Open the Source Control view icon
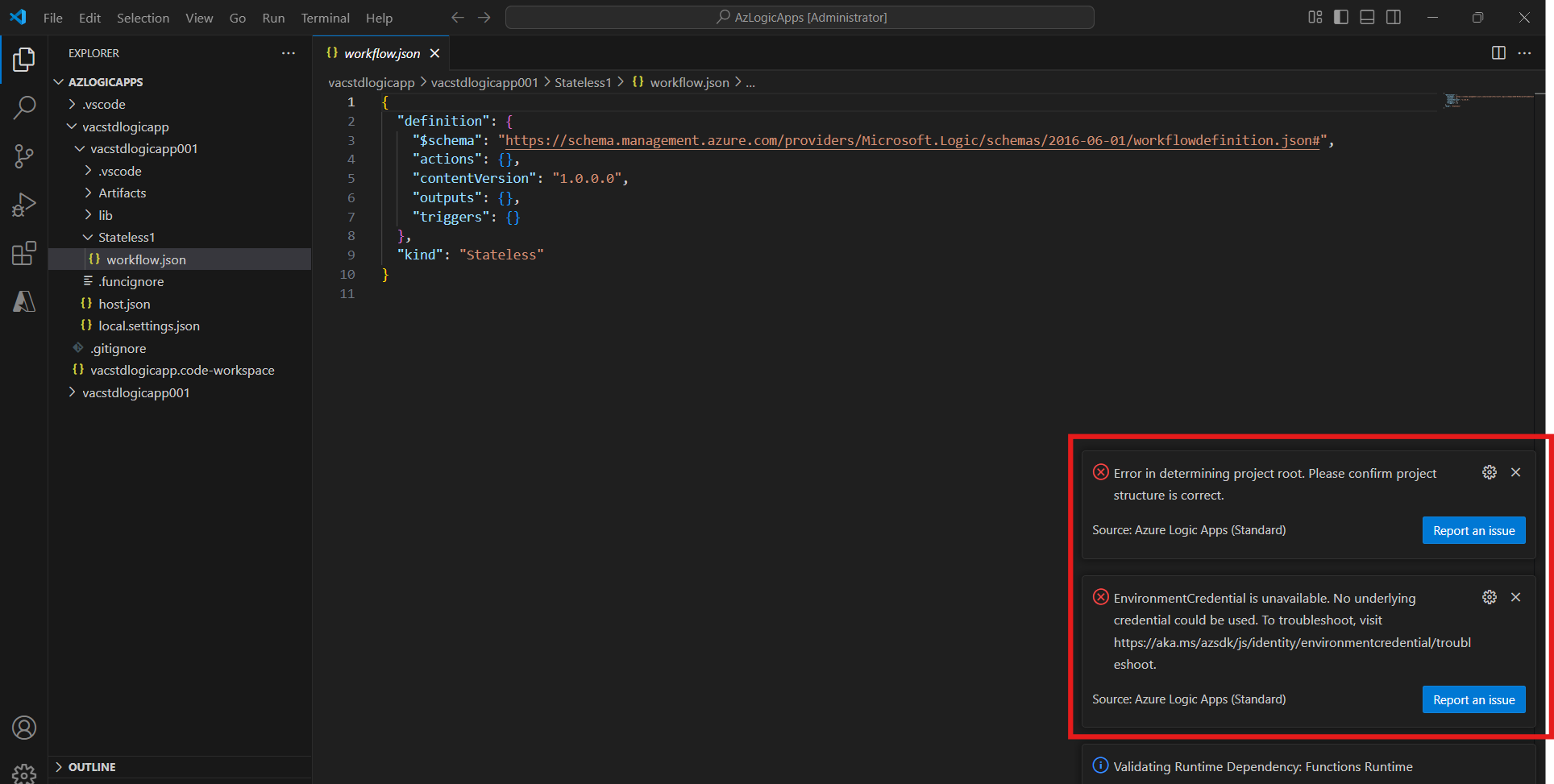This screenshot has height=784, width=1554. (24, 156)
